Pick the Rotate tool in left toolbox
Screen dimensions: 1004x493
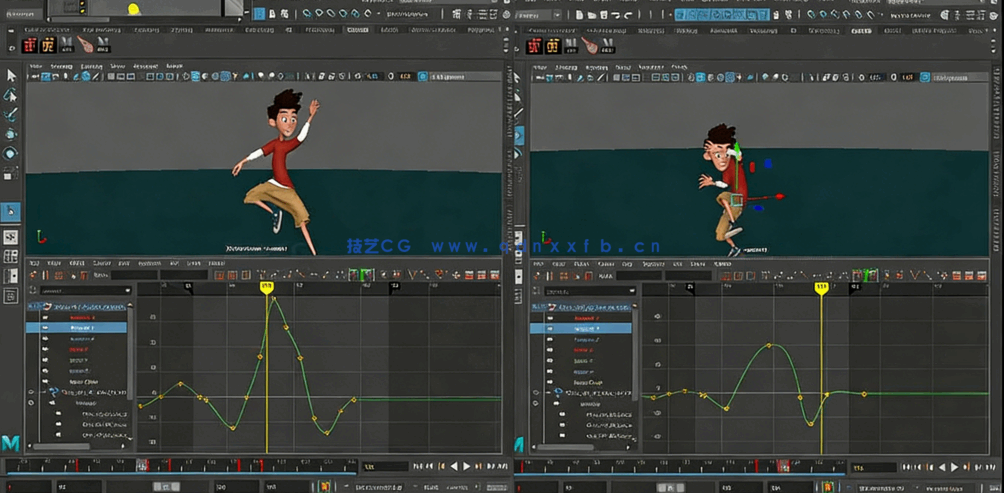[11, 153]
